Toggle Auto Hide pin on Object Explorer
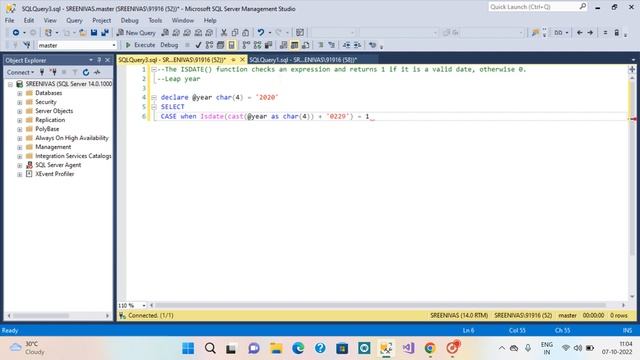Viewport: 640px width, 360px height. (x=99, y=60)
